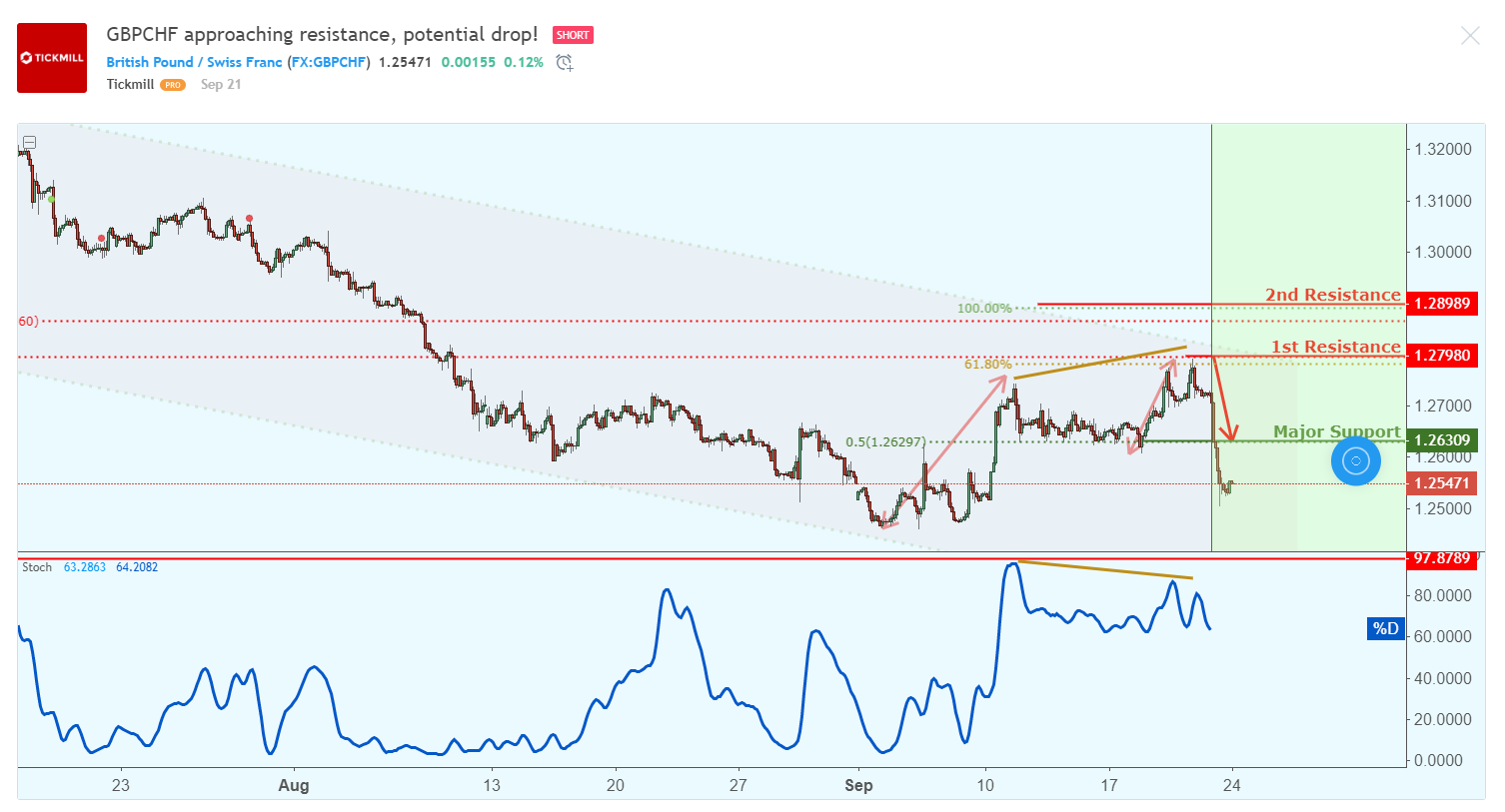Screen dimensions: 1505x812
Task: Click the 1.32000 price axis label
Action: 1443,150
